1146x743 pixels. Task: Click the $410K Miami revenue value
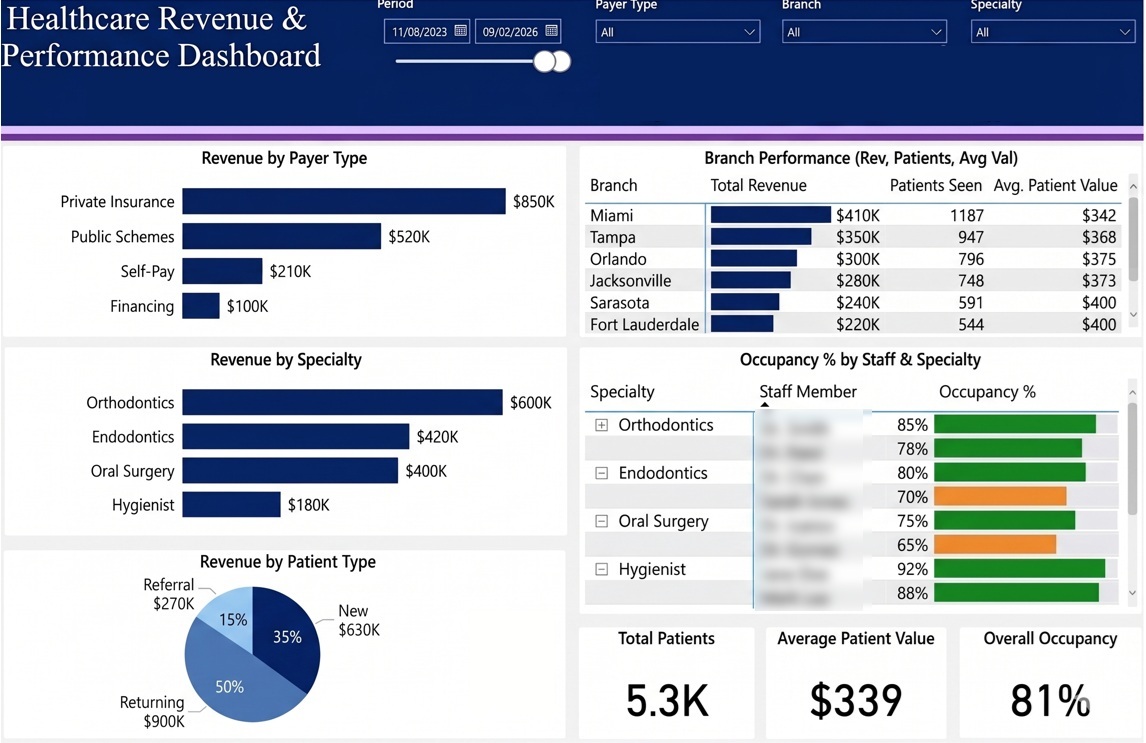[x=858, y=216]
